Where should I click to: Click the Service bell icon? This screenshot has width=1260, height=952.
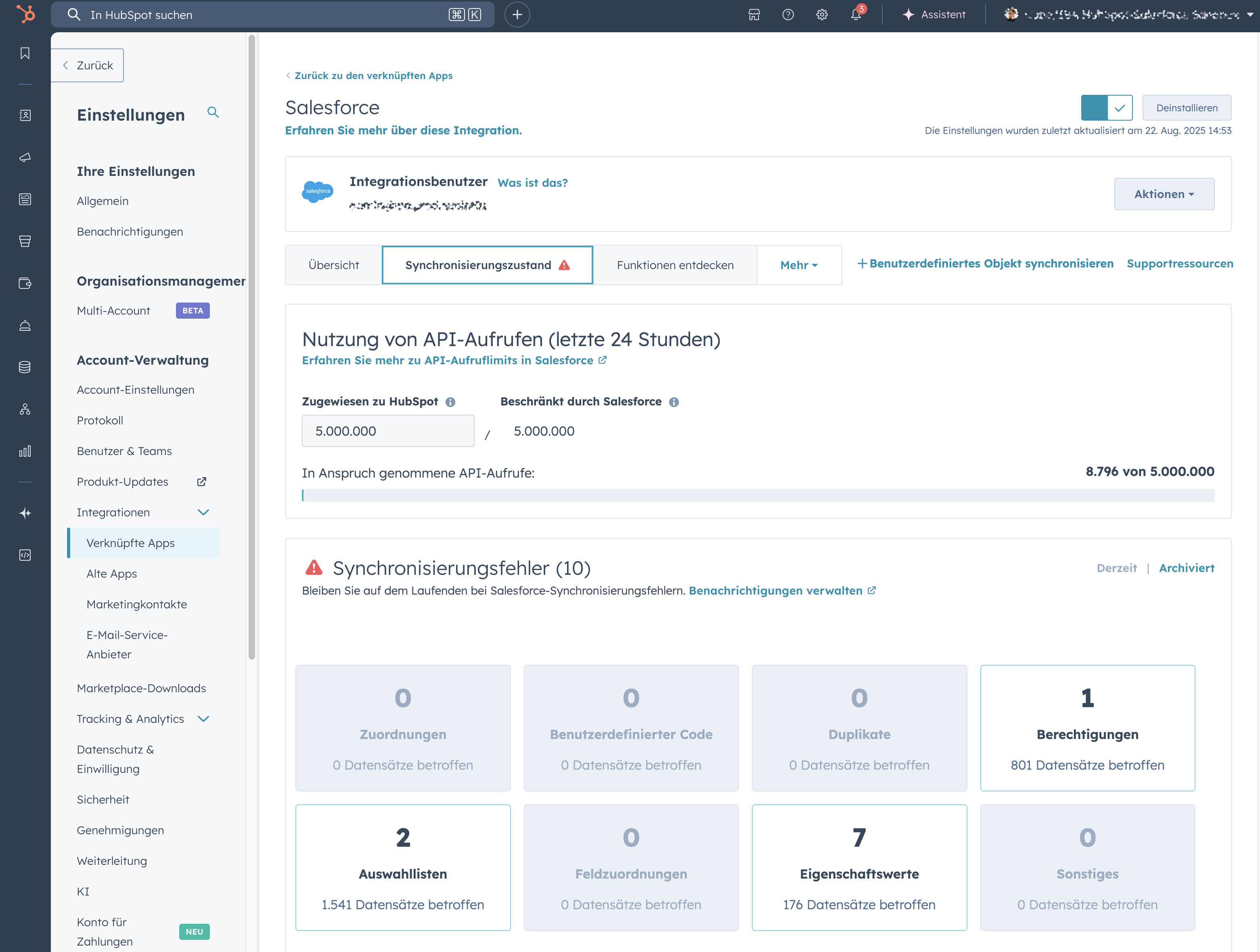tap(25, 325)
